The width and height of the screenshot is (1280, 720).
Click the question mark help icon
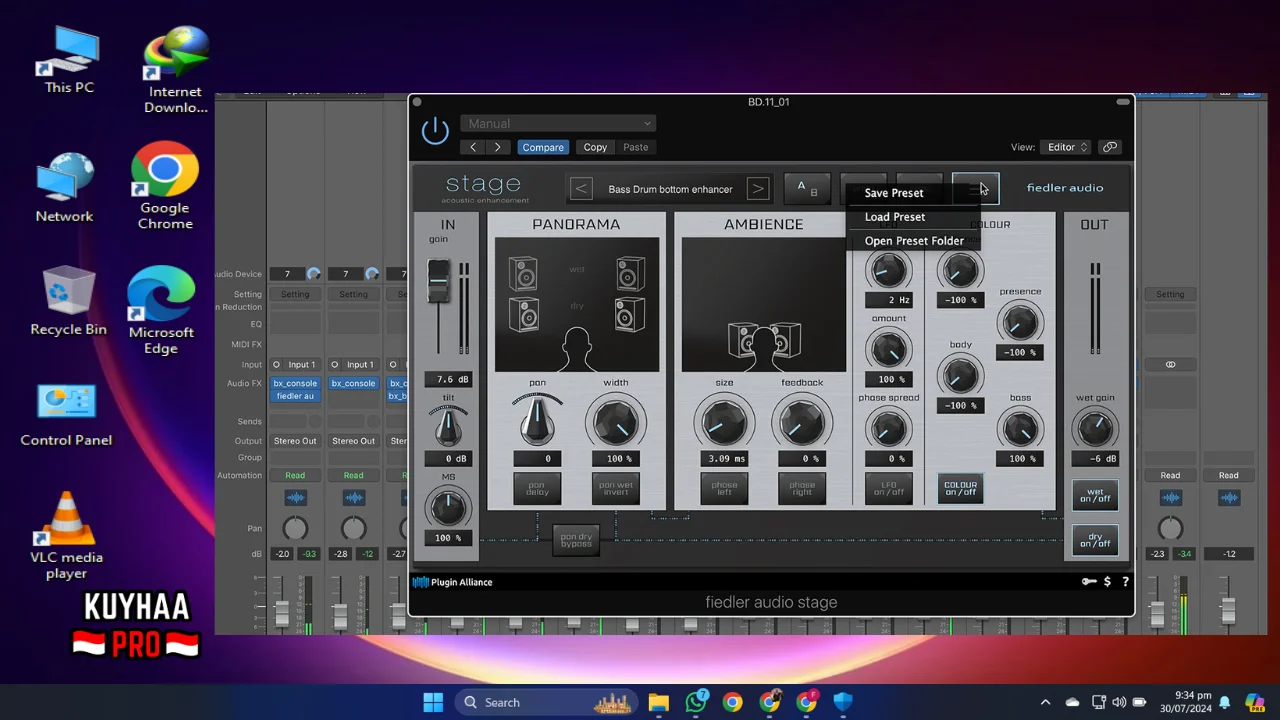(x=1125, y=582)
